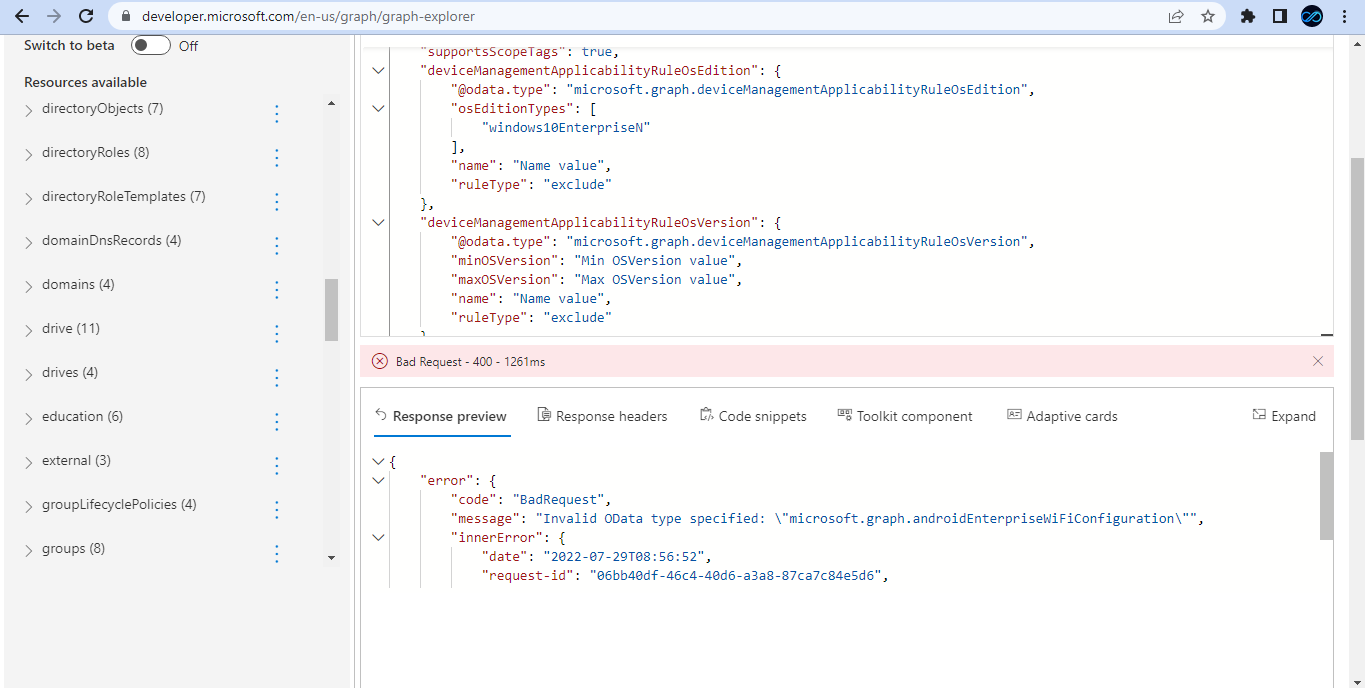The width and height of the screenshot is (1365, 688).
Task: Click the Bad Request error icon
Action: point(380,361)
